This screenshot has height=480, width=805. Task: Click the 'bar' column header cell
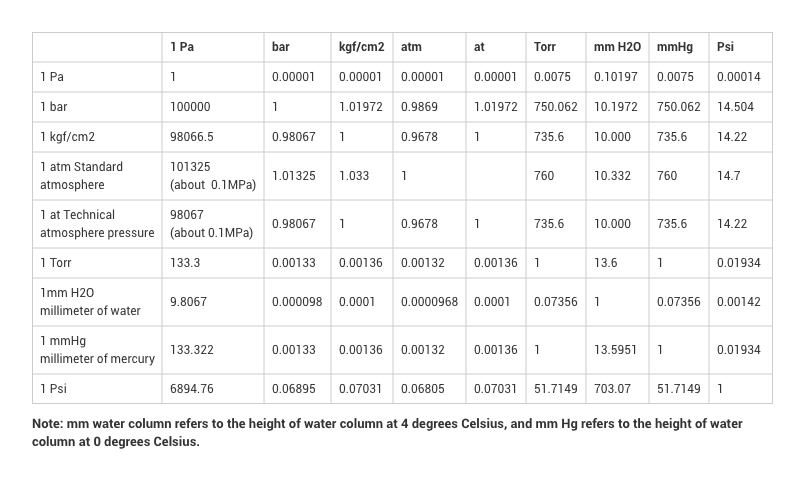281,47
